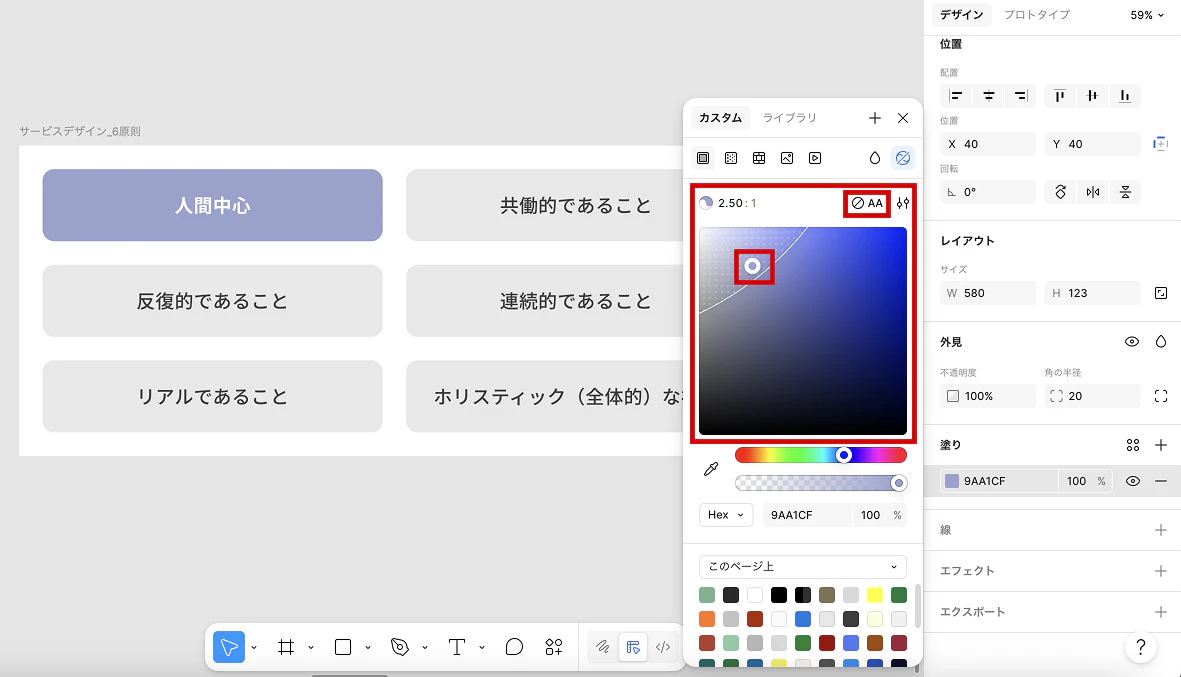Select the 人間中心 card on canvas

tap(212, 205)
